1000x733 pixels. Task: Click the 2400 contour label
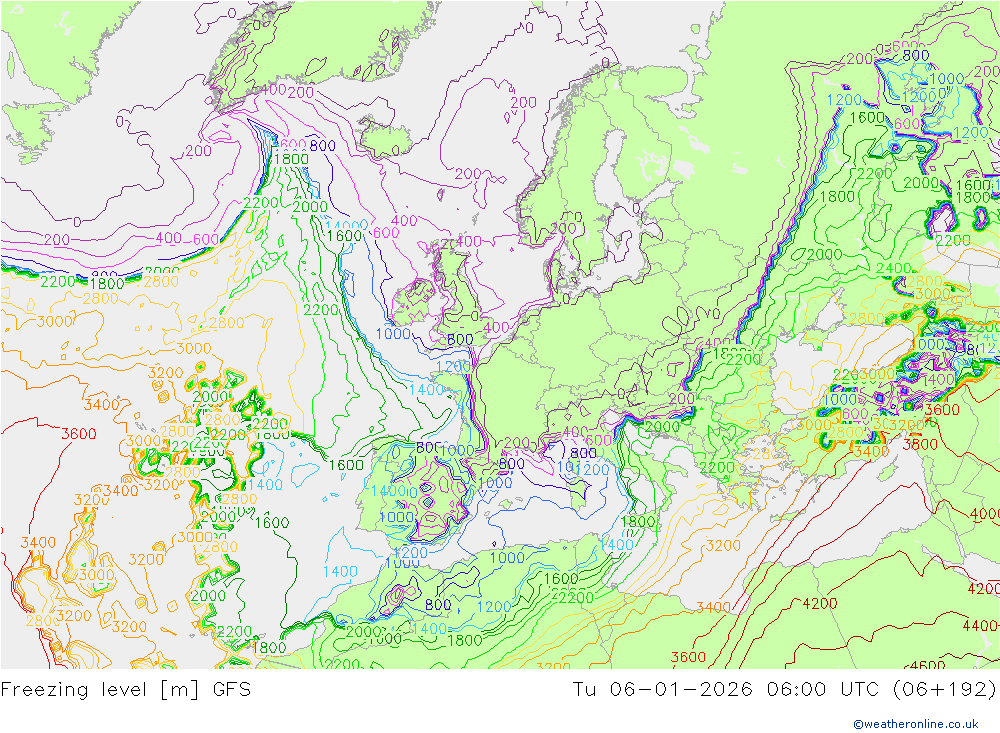(893, 269)
